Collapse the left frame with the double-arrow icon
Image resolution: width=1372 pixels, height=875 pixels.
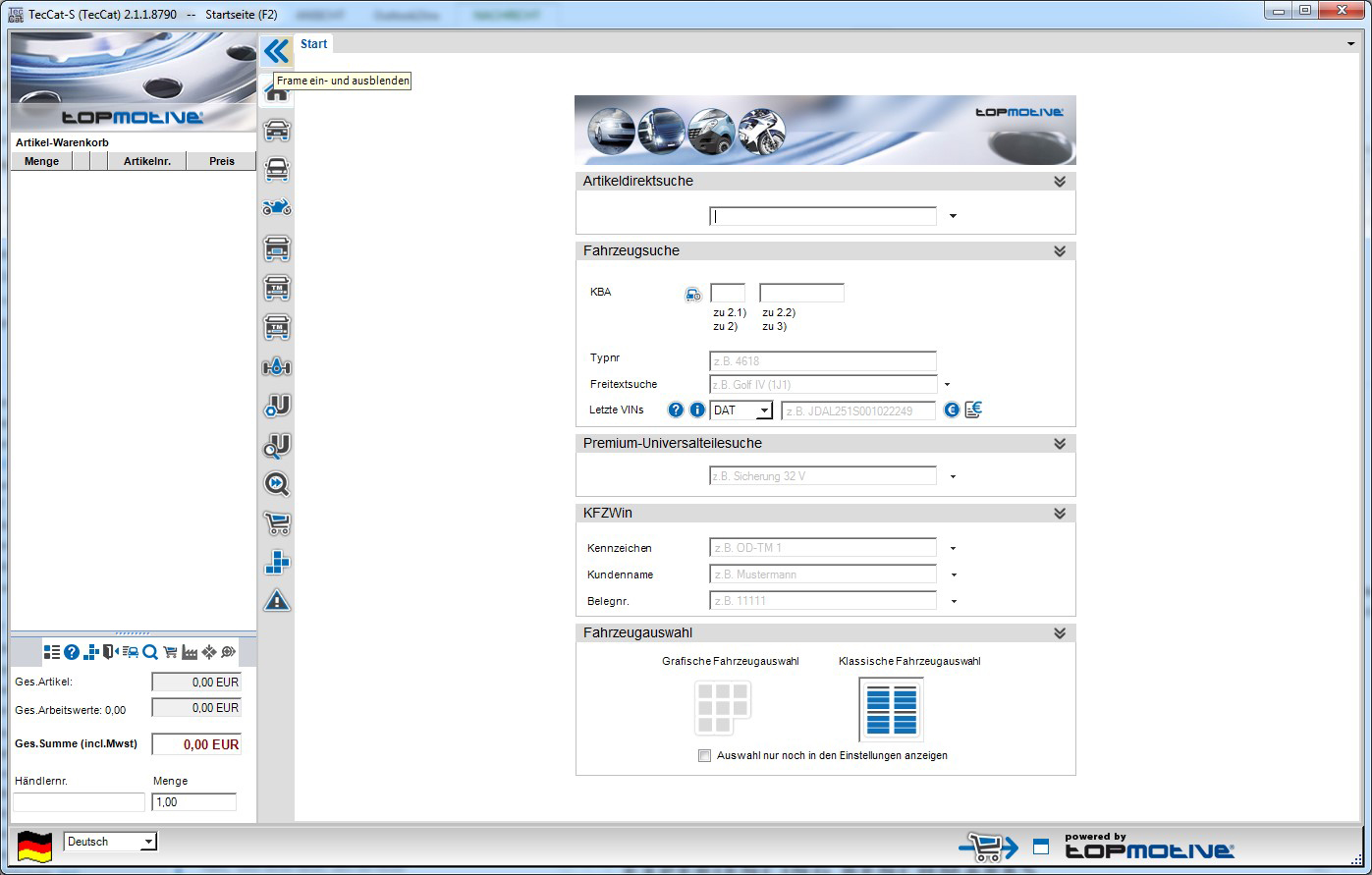pyautogui.click(x=277, y=51)
